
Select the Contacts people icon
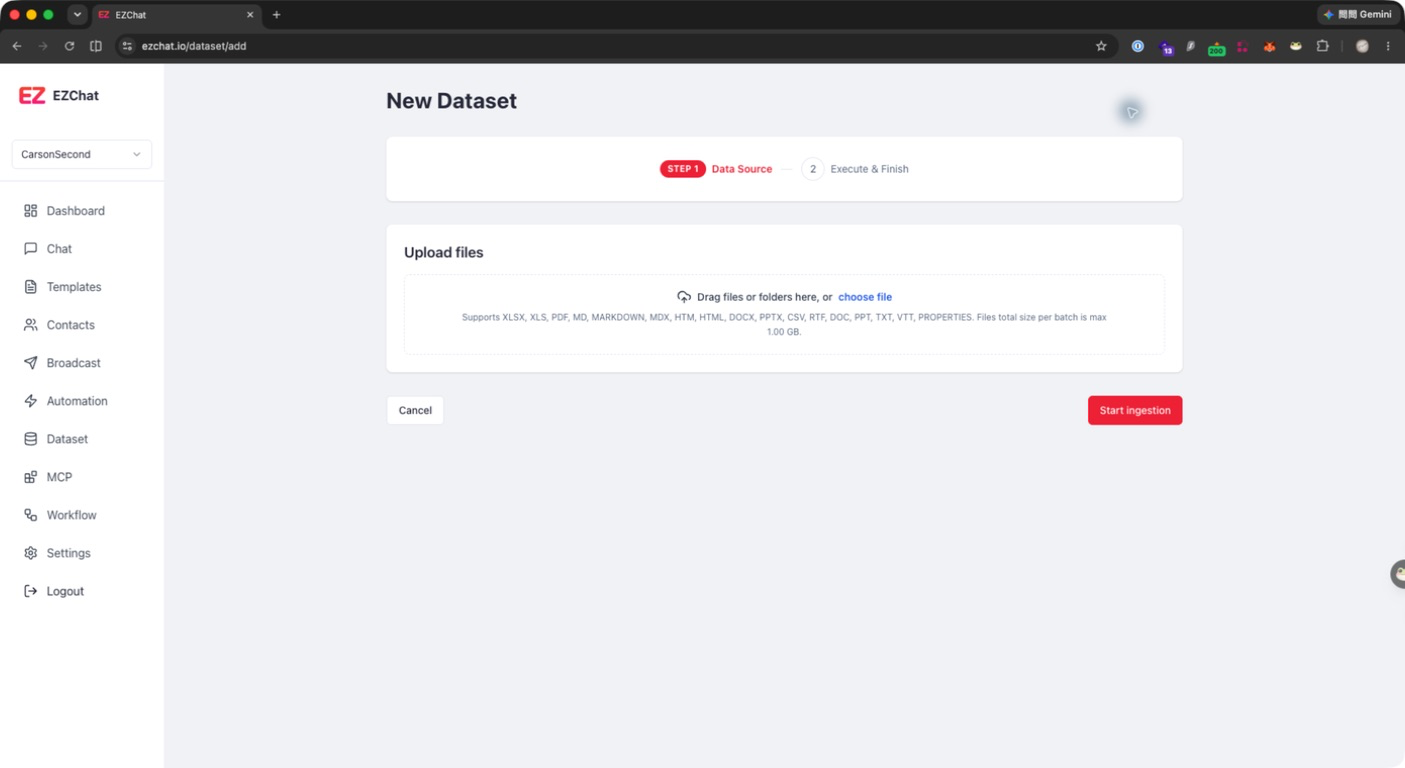pos(30,325)
